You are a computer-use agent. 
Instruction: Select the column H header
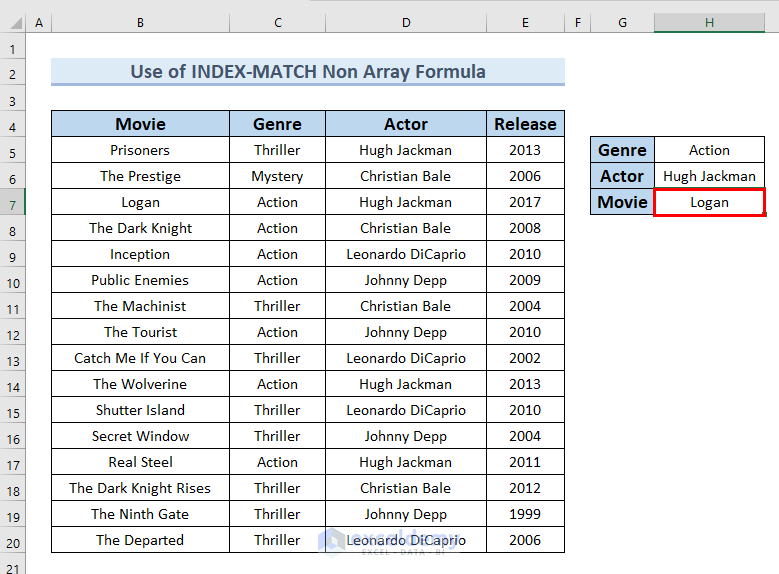(x=709, y=22)
